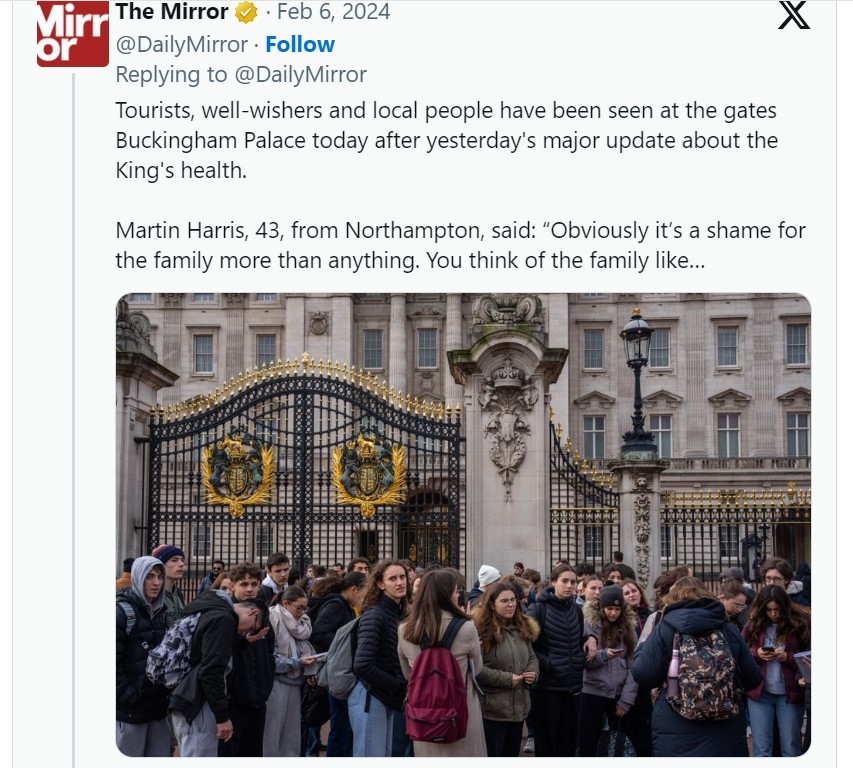
Task: Click the right golden crest on the gate
Action: tap(369, 472)
